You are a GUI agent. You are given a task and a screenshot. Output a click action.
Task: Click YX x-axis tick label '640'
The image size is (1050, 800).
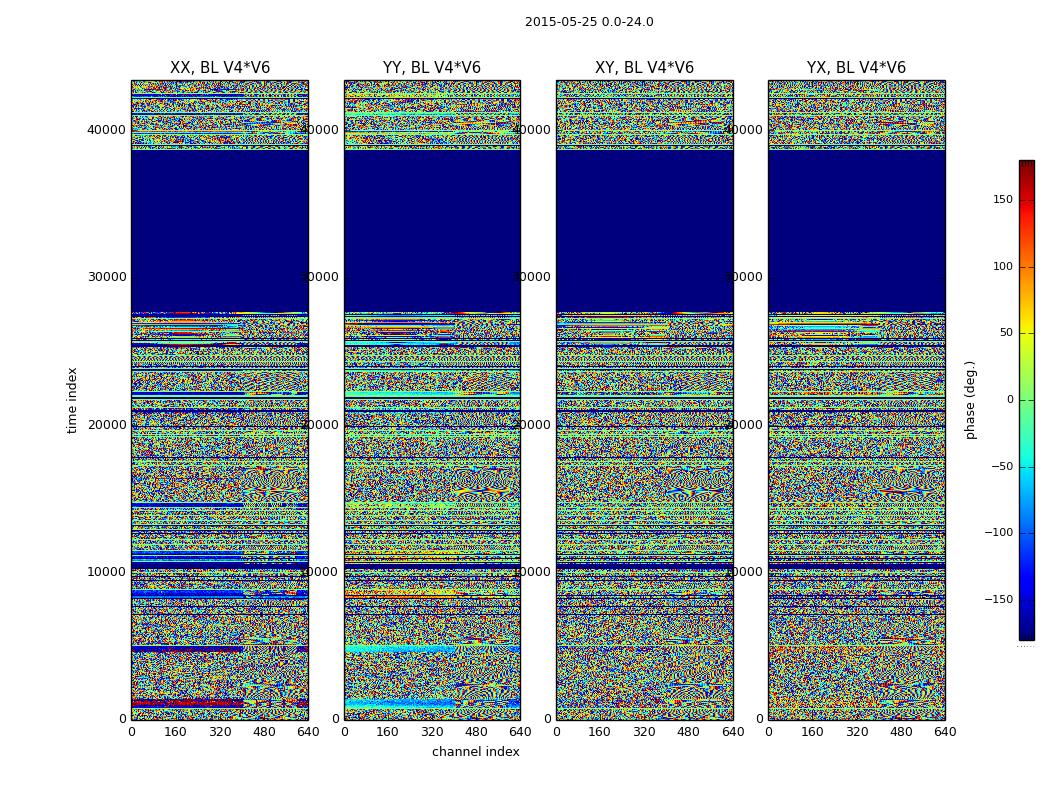point(945,732)
